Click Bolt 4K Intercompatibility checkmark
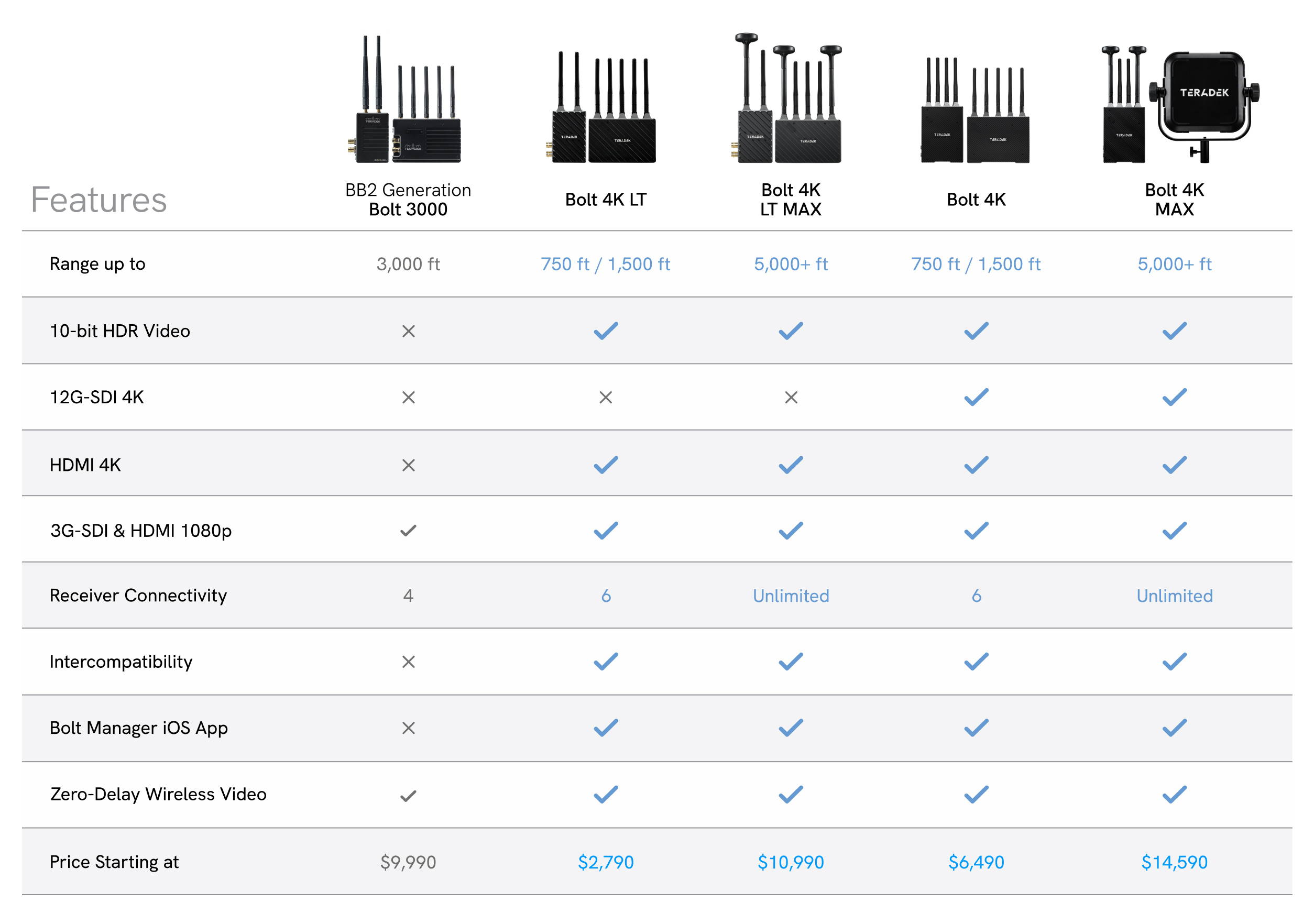 pos(977,662)
